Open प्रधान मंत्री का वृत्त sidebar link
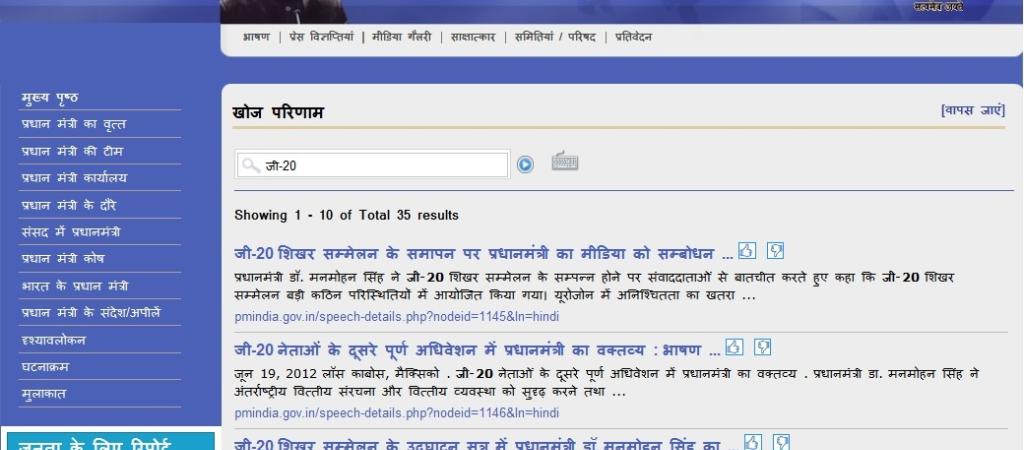The height and width of the screenshot is (450, 1024). click(73, 124)
